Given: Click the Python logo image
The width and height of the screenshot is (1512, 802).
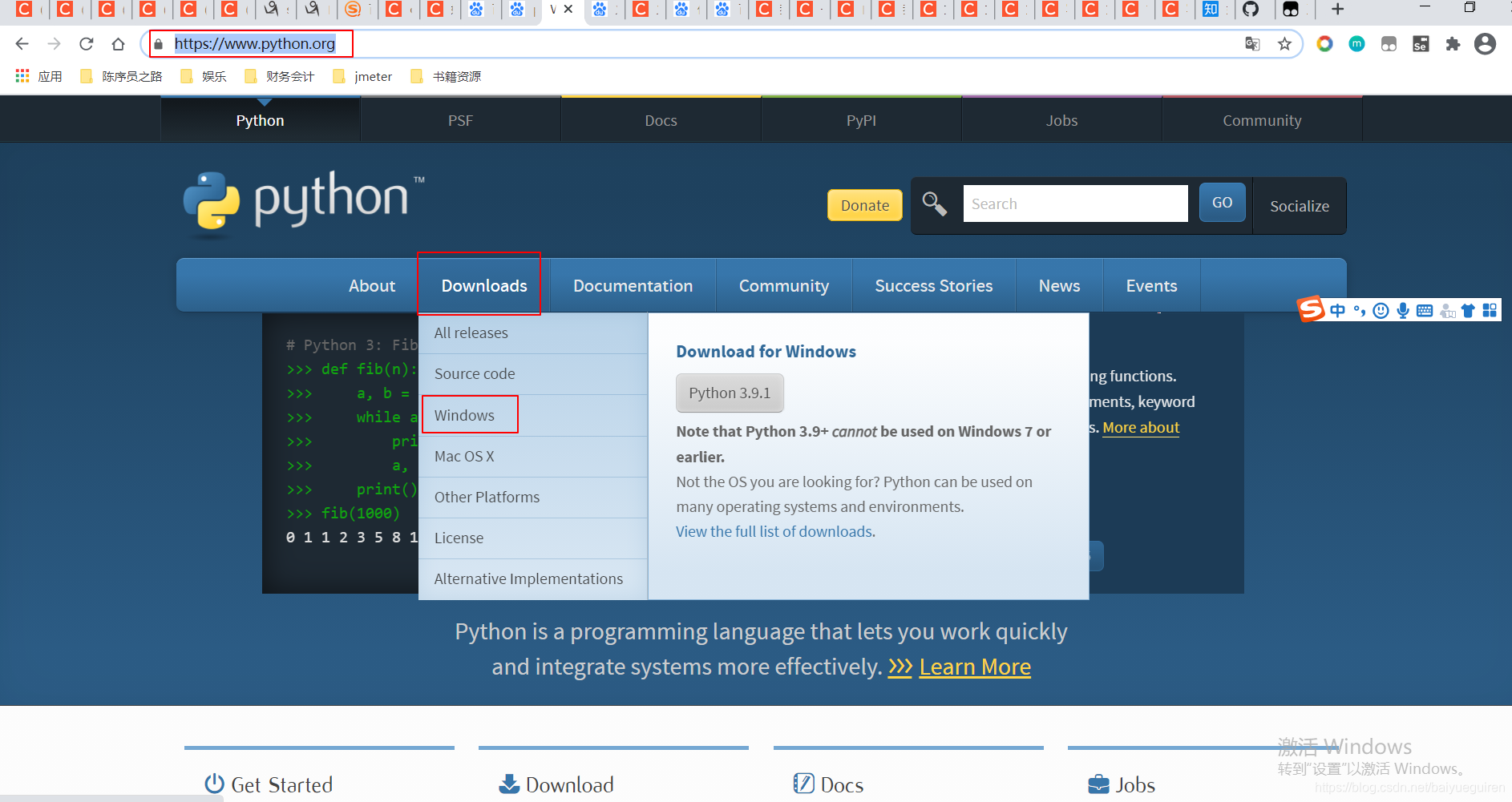Looking at the screenshot, I should (x=303, y=203).
